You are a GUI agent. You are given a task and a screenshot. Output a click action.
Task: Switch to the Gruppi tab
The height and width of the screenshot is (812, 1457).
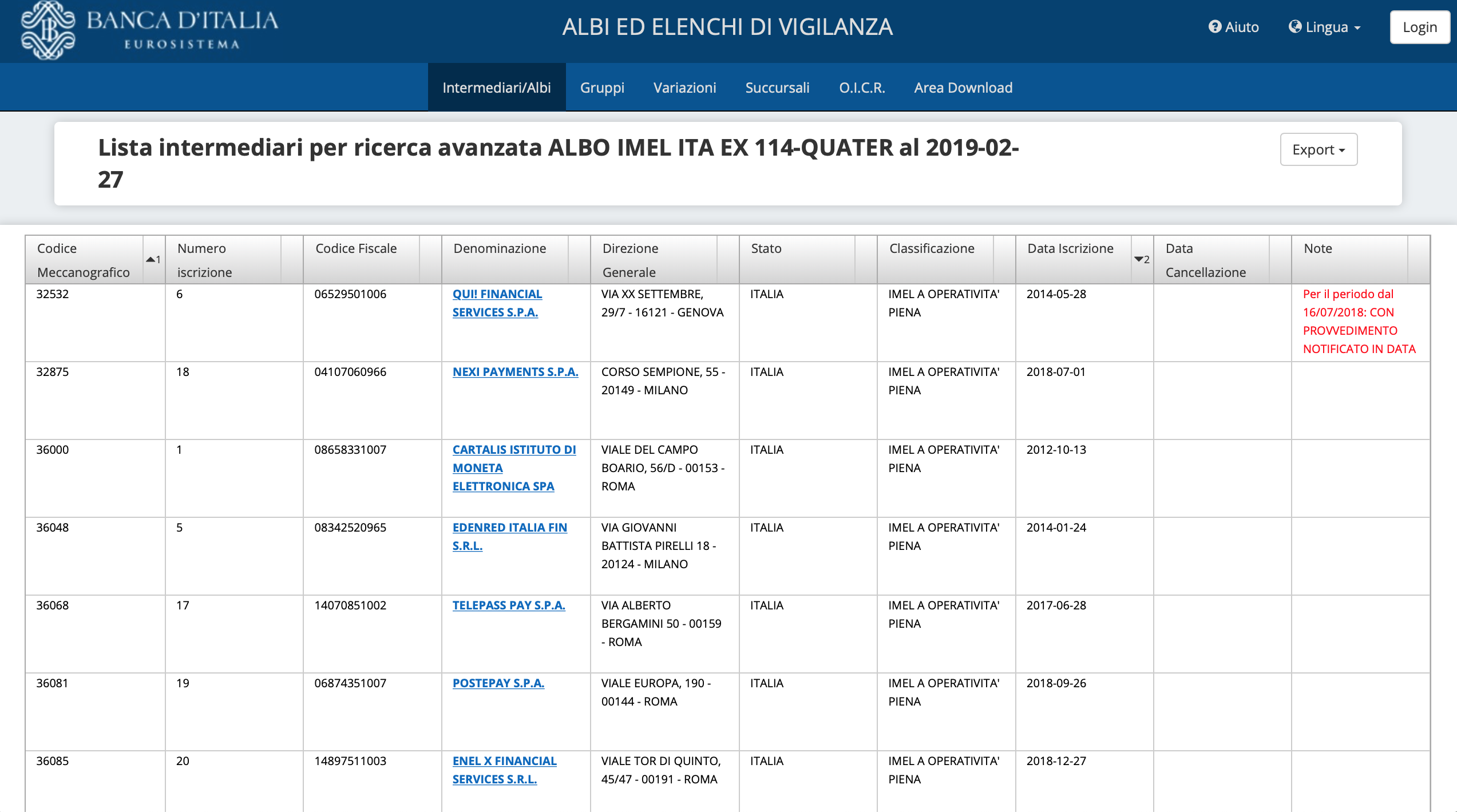coord(602,87)
